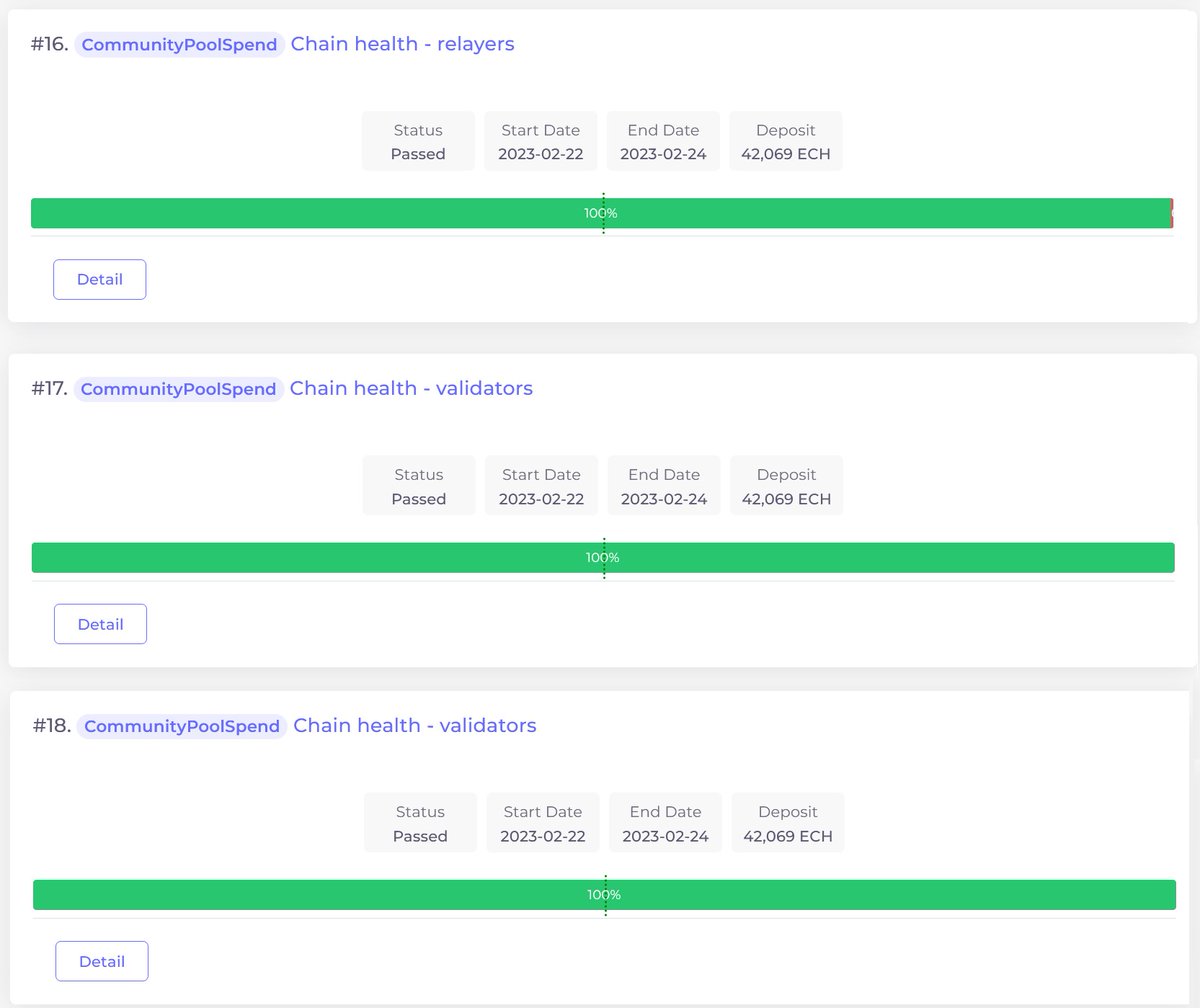Expand details for proposal #17
This screenshot has height=1008, width=1200.
coord(100,623)
